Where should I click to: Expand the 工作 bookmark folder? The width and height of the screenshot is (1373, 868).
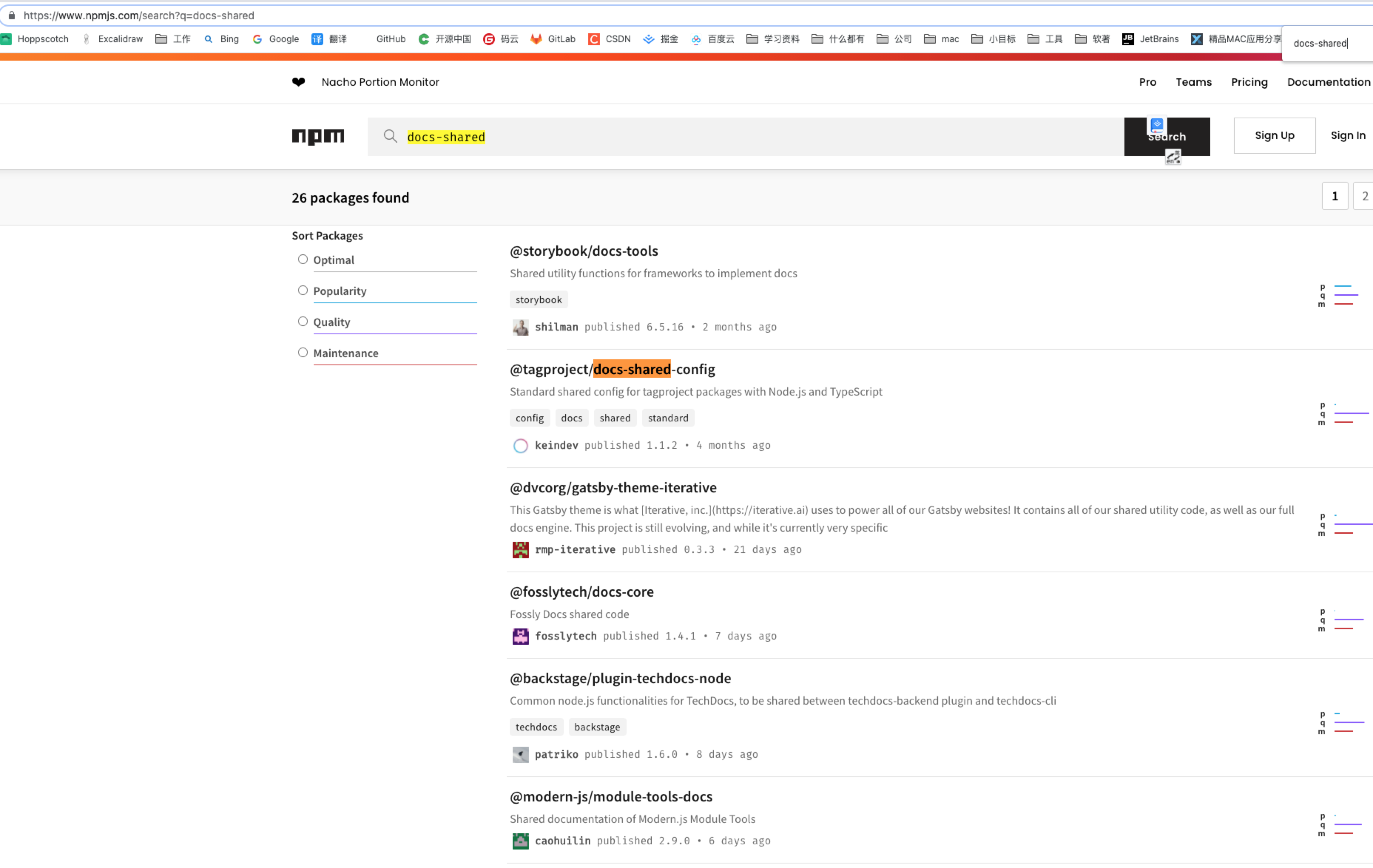[173, 39]
